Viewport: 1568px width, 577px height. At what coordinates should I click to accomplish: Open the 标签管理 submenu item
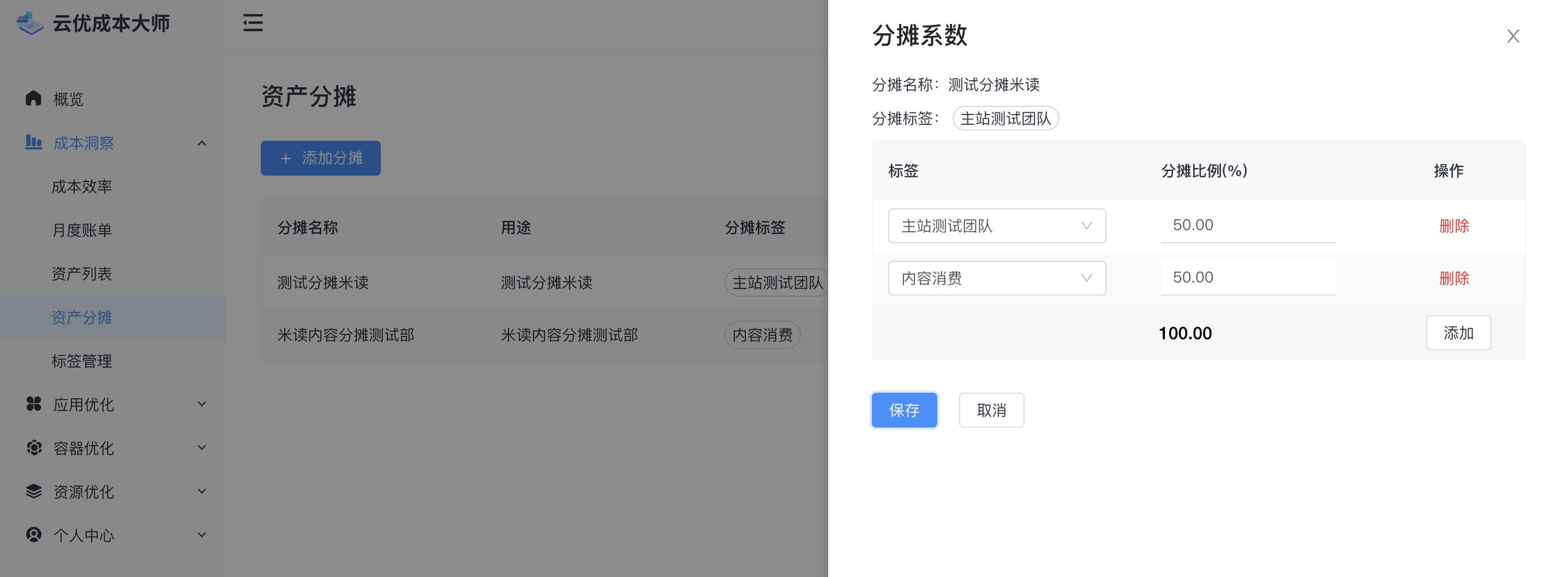[x=112, y=361]
